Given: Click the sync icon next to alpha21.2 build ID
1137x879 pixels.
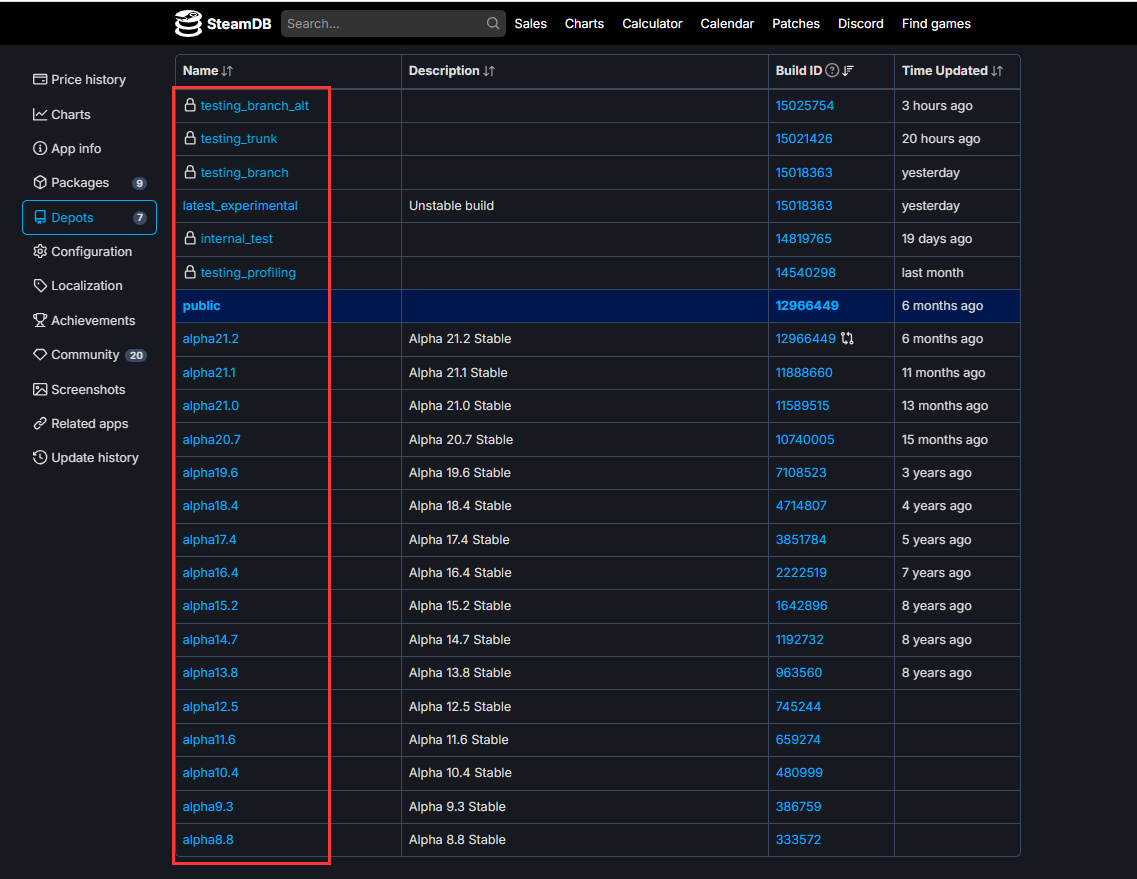Looking at the screenshot, I should click(x=847, y=339).
